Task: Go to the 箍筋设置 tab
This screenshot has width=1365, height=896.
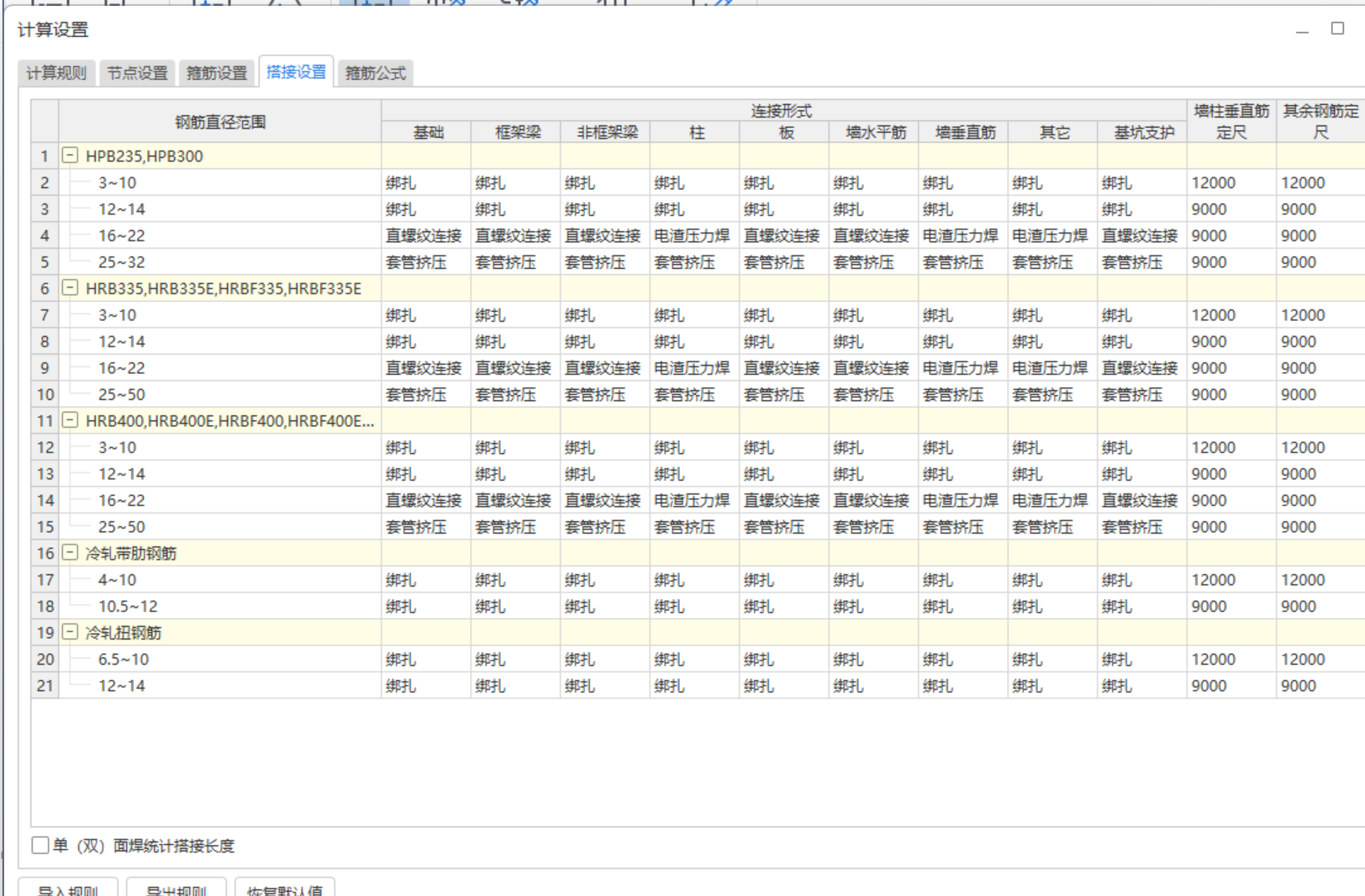Action: click(217, 73)
